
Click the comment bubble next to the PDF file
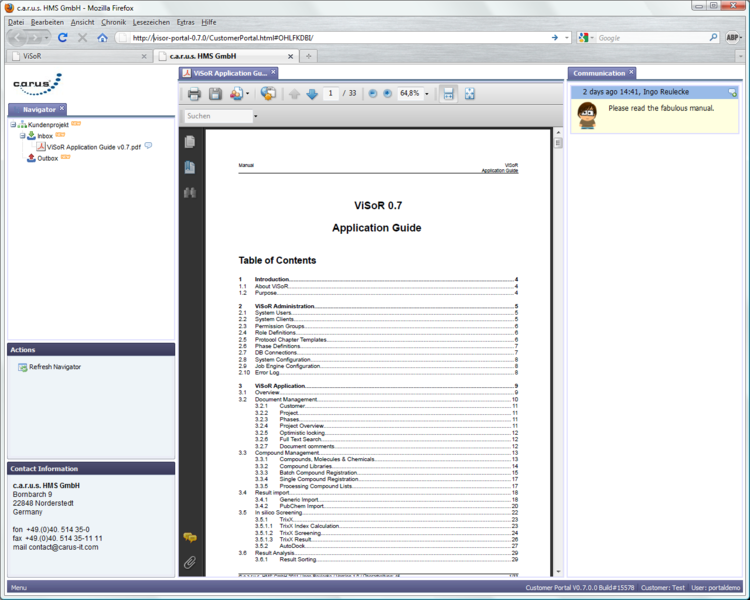pos(148,145)
